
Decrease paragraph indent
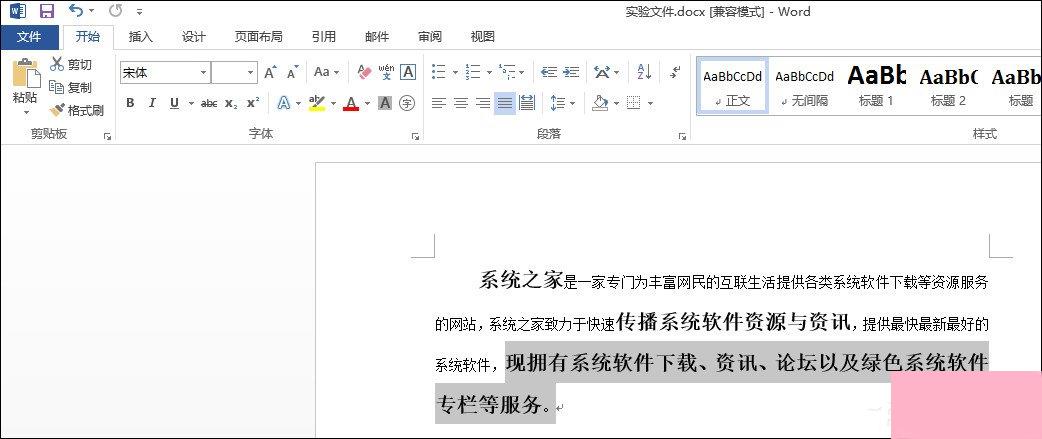[x=549, y=72]
